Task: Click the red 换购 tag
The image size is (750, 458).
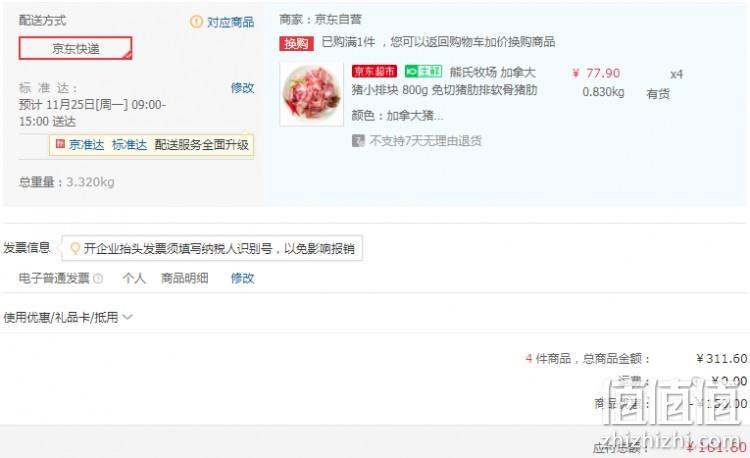Action: [296, 44]
